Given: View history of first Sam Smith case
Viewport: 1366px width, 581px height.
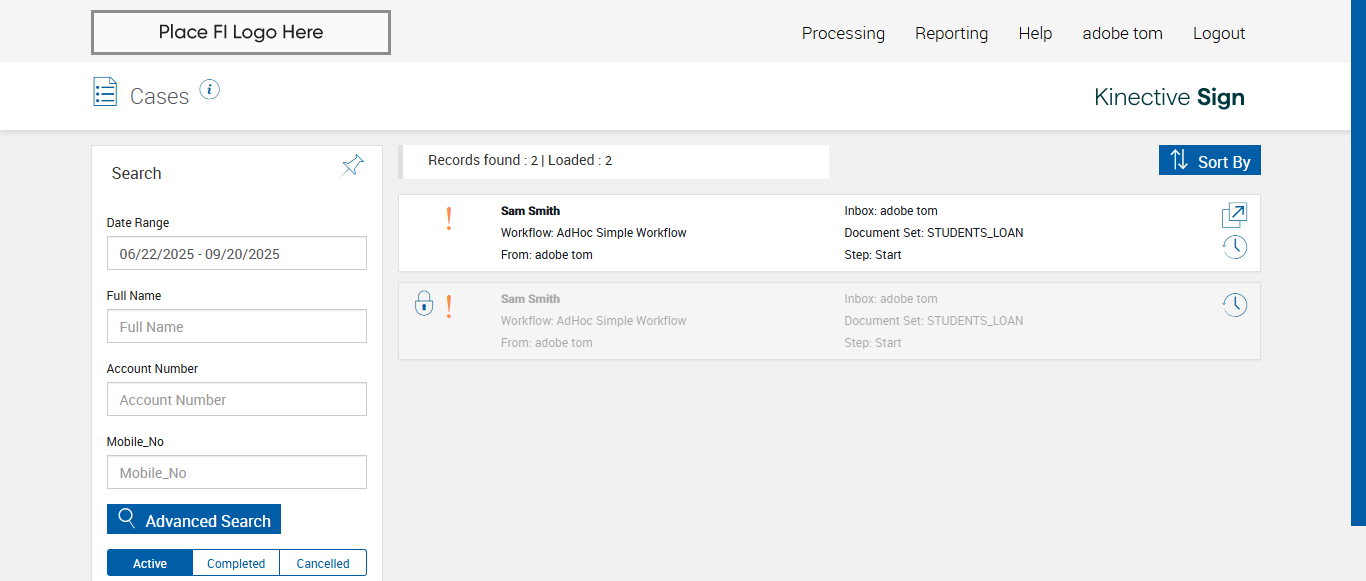Looking at the screenshot, I should pyautogui.click(x=1235, y=247).
